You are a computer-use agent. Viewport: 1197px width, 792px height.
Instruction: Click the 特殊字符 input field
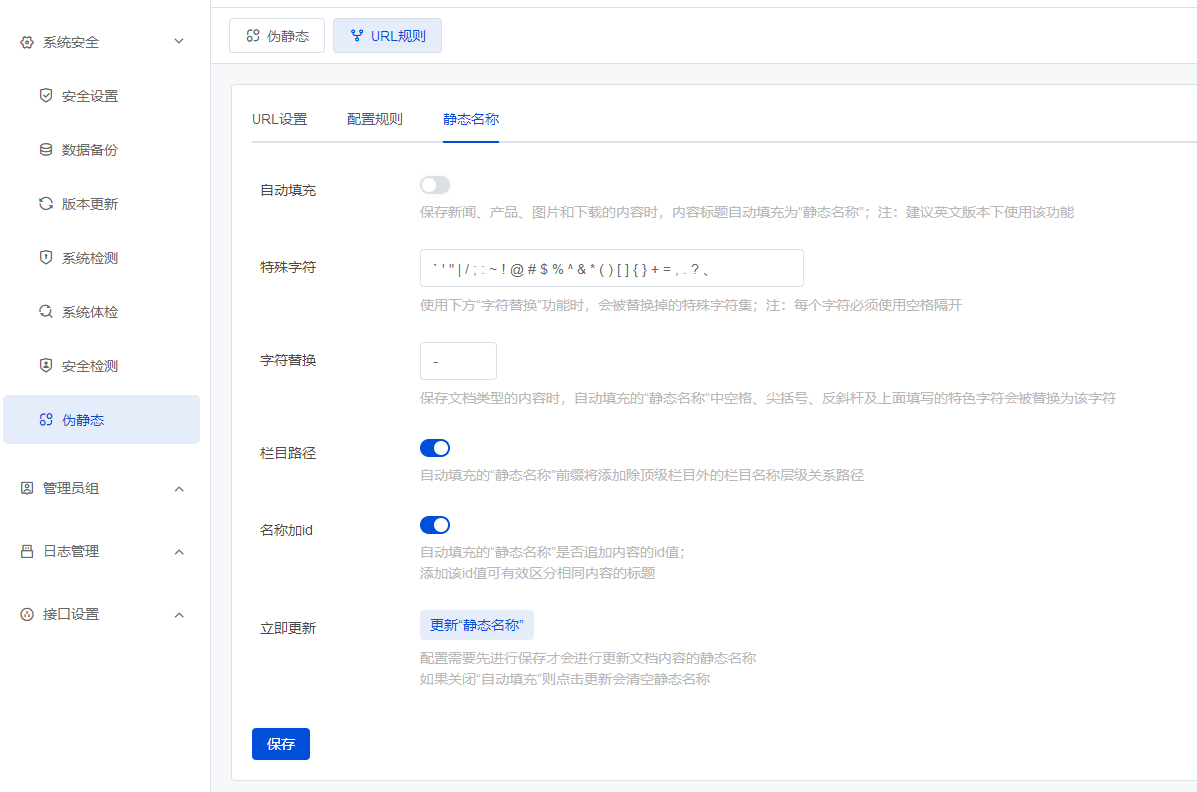tap(611, 268)
